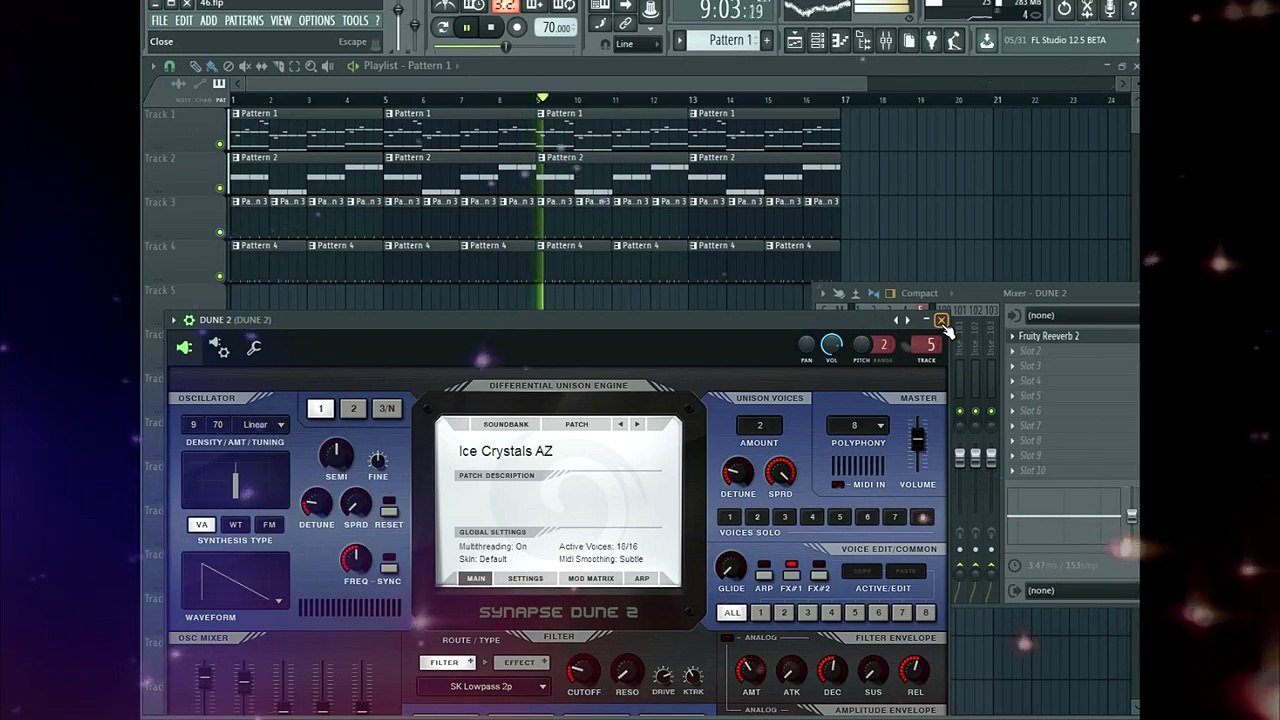Select the delete tool in Playlist
The image size is (1280, 720).
click(x=228, y=66)
